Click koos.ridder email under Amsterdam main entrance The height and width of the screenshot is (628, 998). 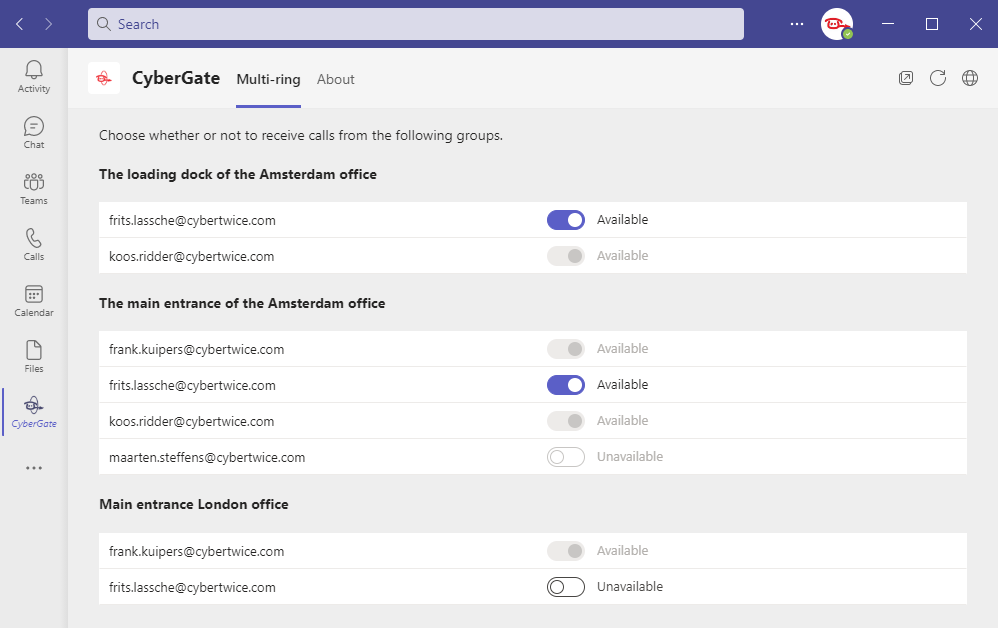[192, 421]
